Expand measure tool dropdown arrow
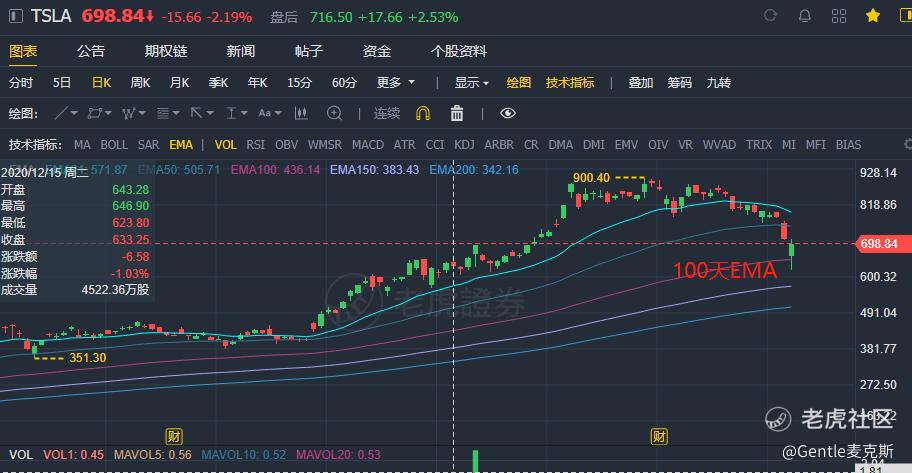The height and width of the screenshot is (473, 912). [x=244, y=113]
